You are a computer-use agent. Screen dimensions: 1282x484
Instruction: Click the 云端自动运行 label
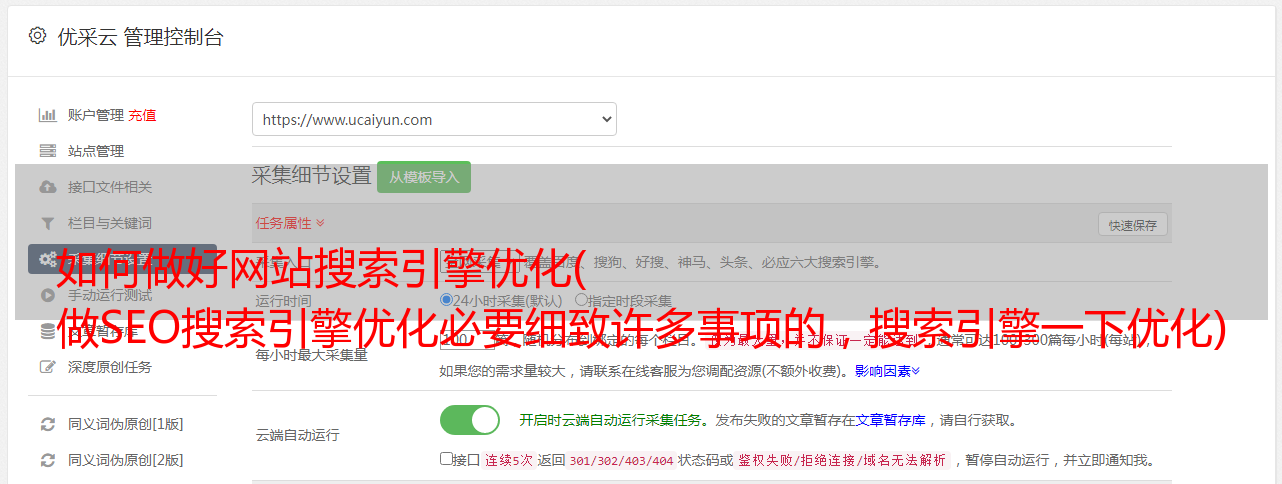tap(298, 435)
